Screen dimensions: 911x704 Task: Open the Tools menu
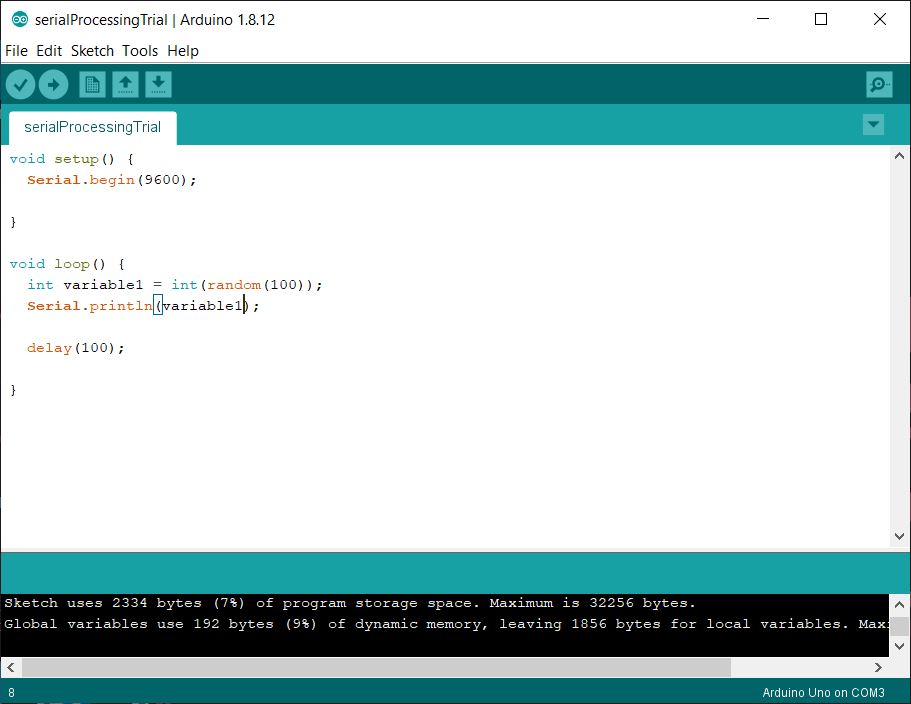(140, 51)
